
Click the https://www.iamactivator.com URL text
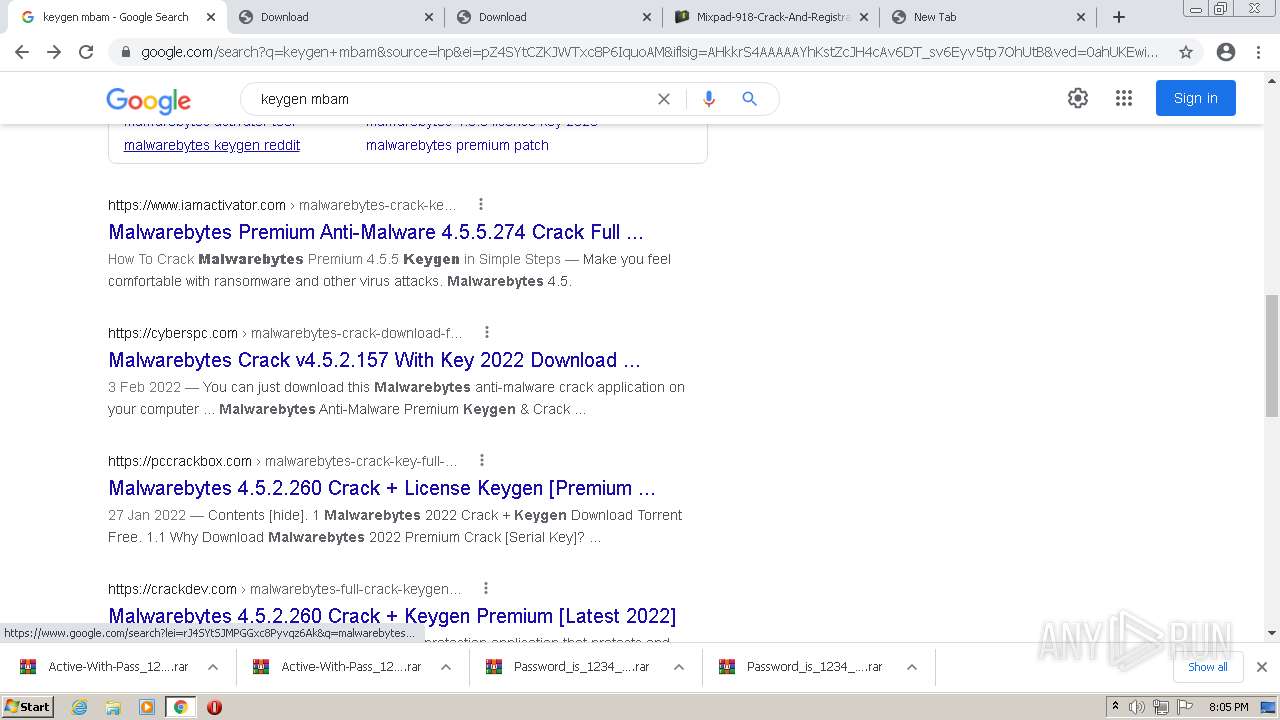pos(197,205)
